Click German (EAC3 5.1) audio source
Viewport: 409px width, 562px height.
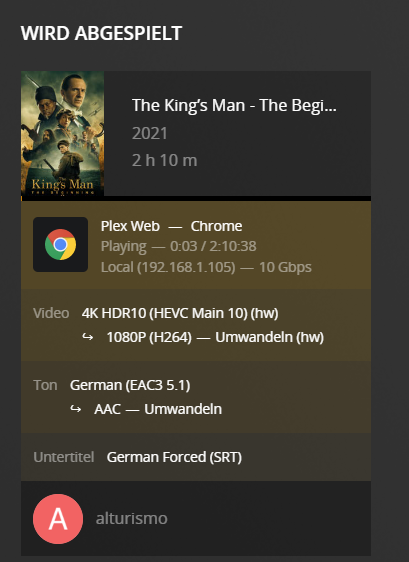point(130,385)
